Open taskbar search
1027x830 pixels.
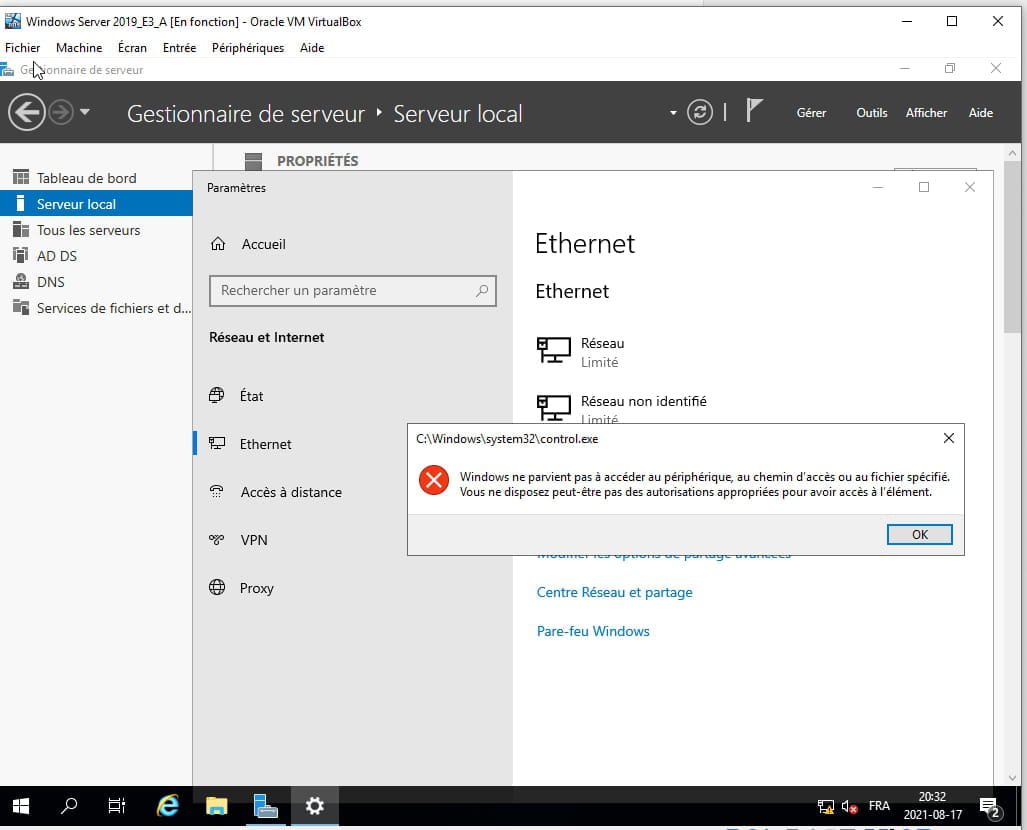click(x=69, y=806)
